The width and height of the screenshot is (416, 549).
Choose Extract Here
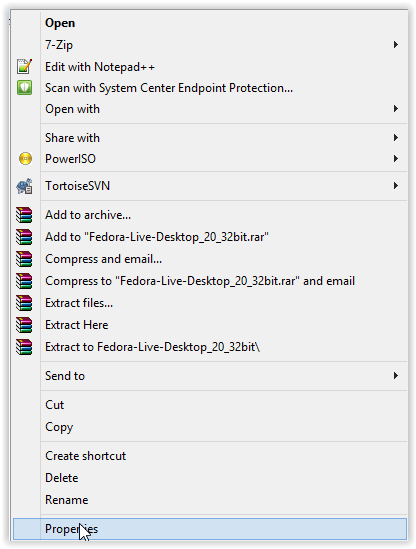coord(210,325)
